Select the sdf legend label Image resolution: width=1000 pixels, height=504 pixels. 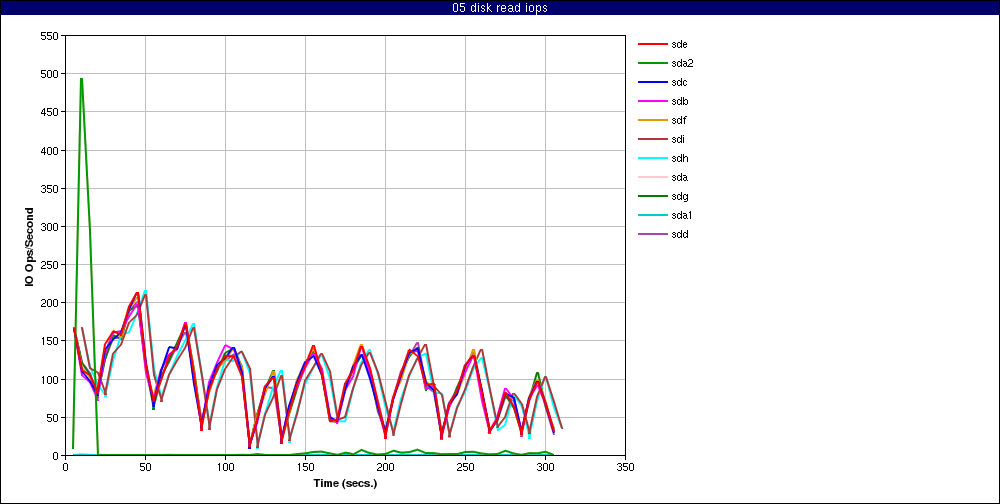pos(679,120)
